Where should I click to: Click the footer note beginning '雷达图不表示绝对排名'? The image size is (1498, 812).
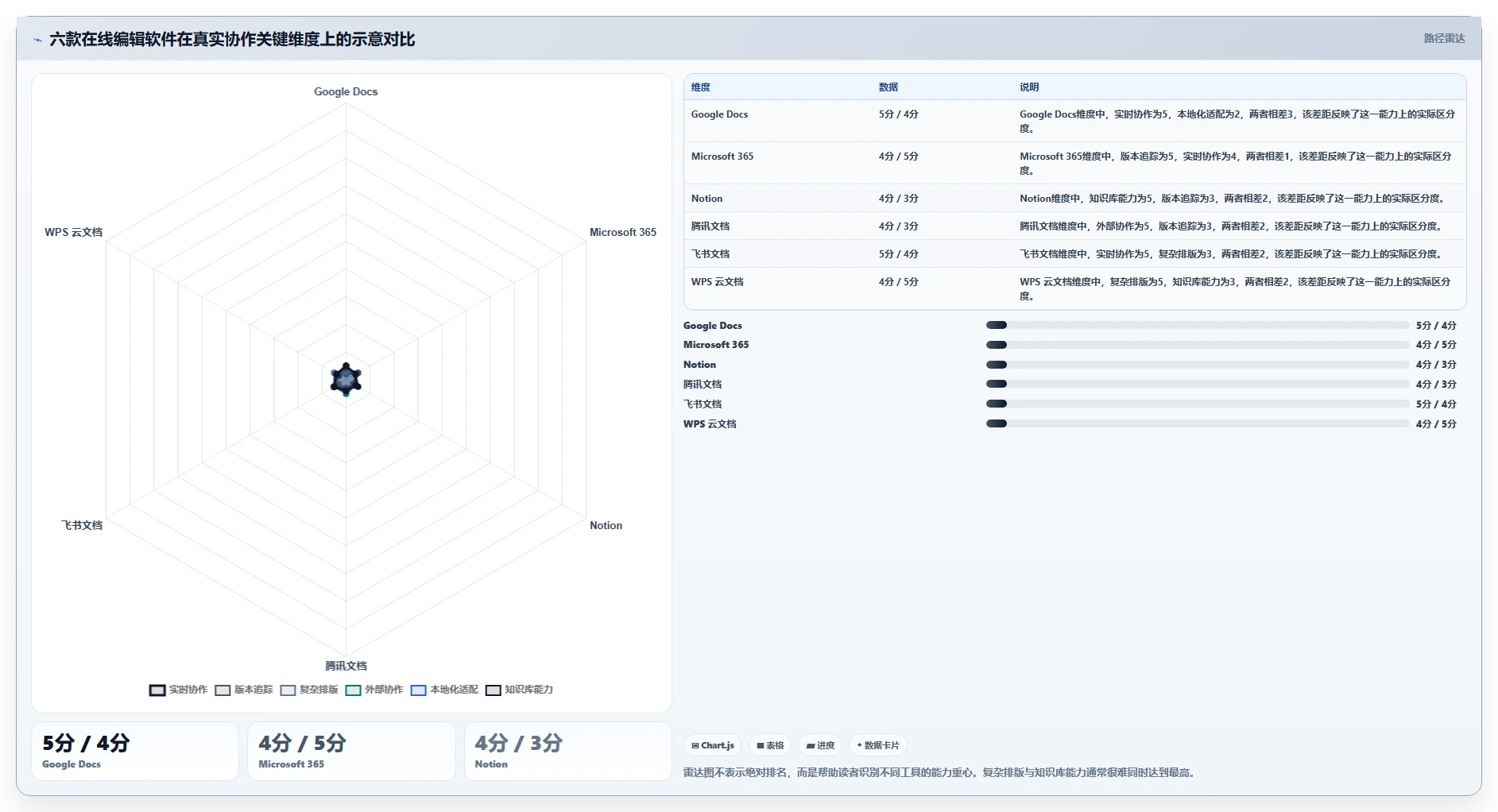click(x=941, y=772)
